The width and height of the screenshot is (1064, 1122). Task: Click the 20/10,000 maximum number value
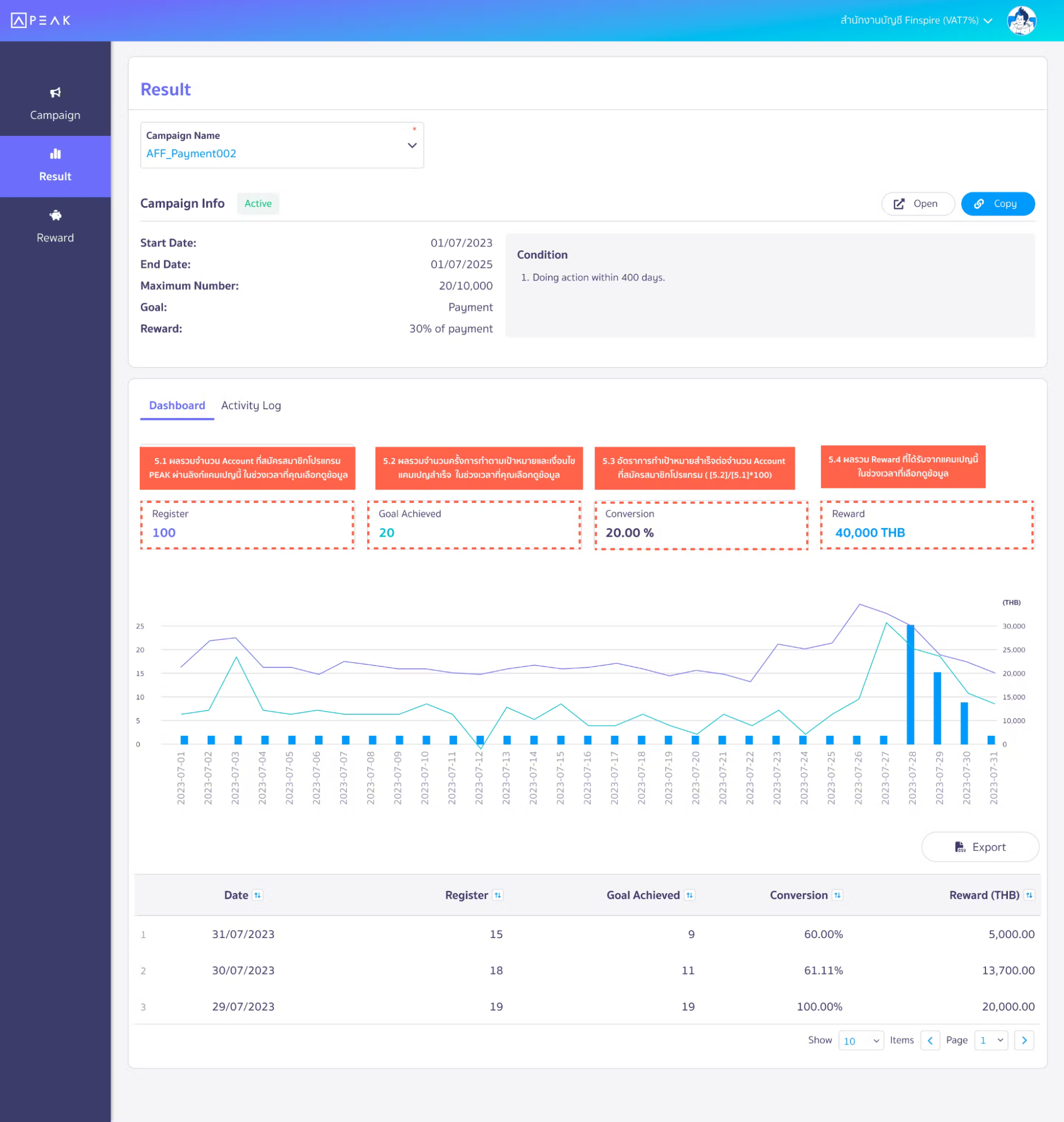pos(465,286)
